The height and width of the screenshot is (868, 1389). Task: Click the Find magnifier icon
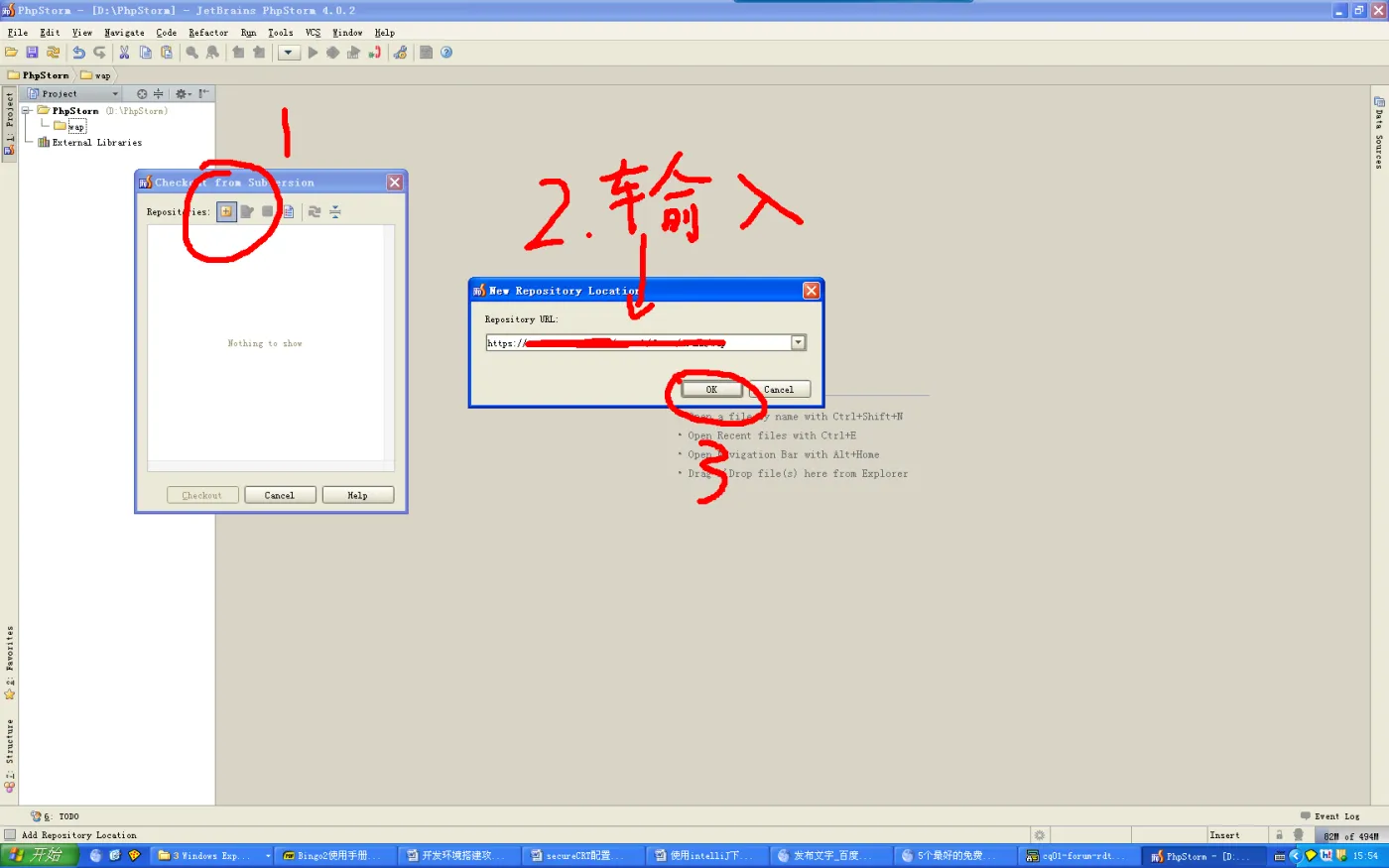[191, 53]
